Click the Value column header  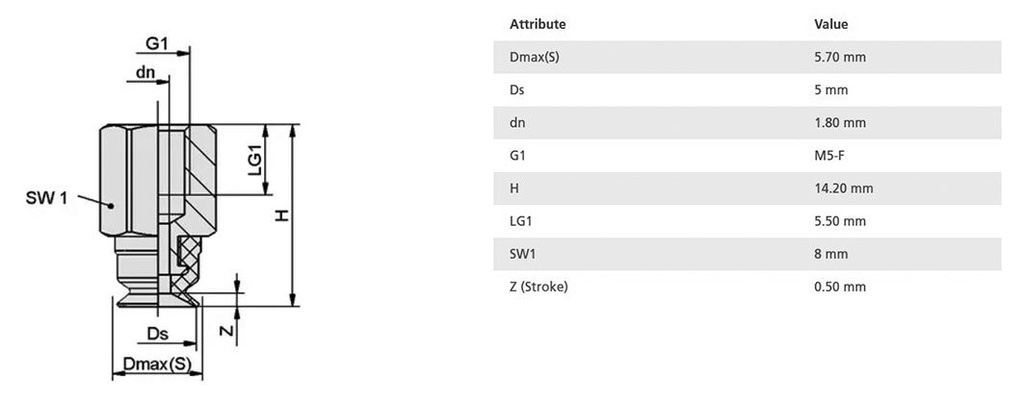[x=831, y=24]
